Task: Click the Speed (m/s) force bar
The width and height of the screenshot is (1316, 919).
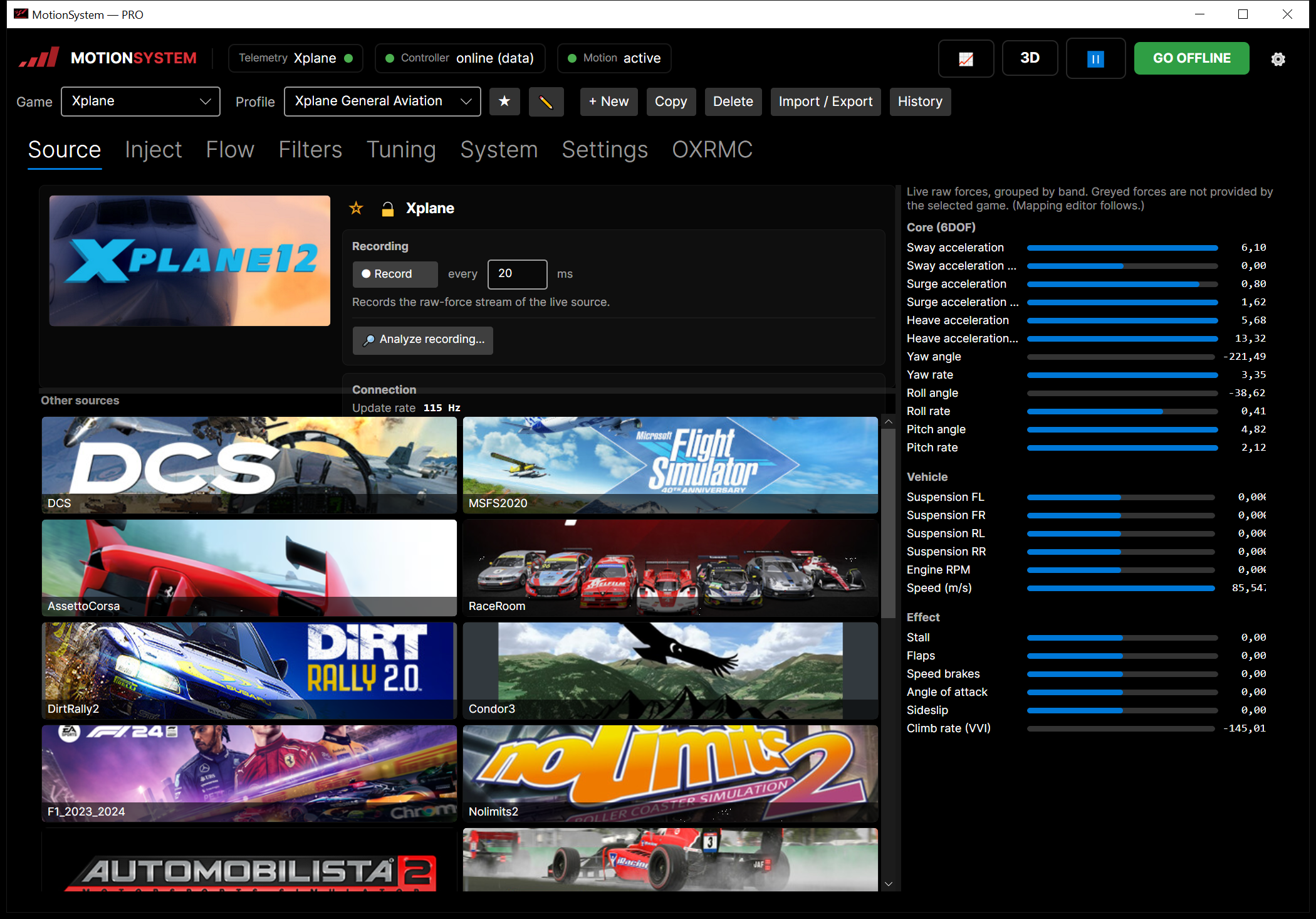Action: [1121, 589]
